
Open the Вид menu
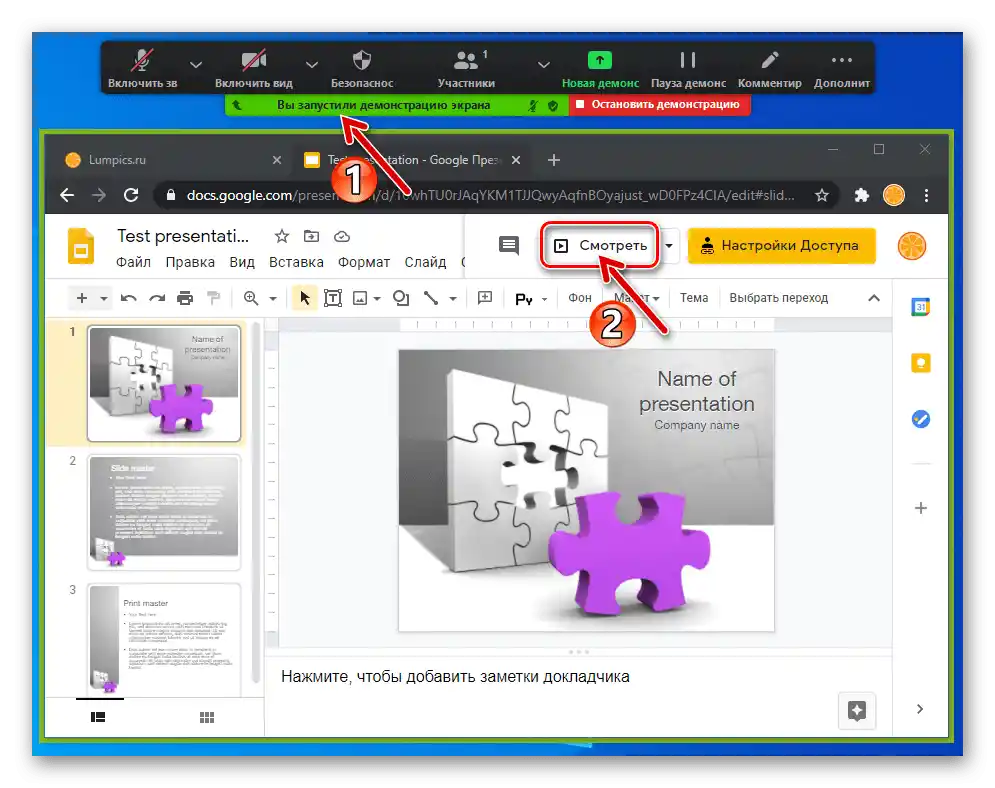pyautogui.click(x=242, y=262)
